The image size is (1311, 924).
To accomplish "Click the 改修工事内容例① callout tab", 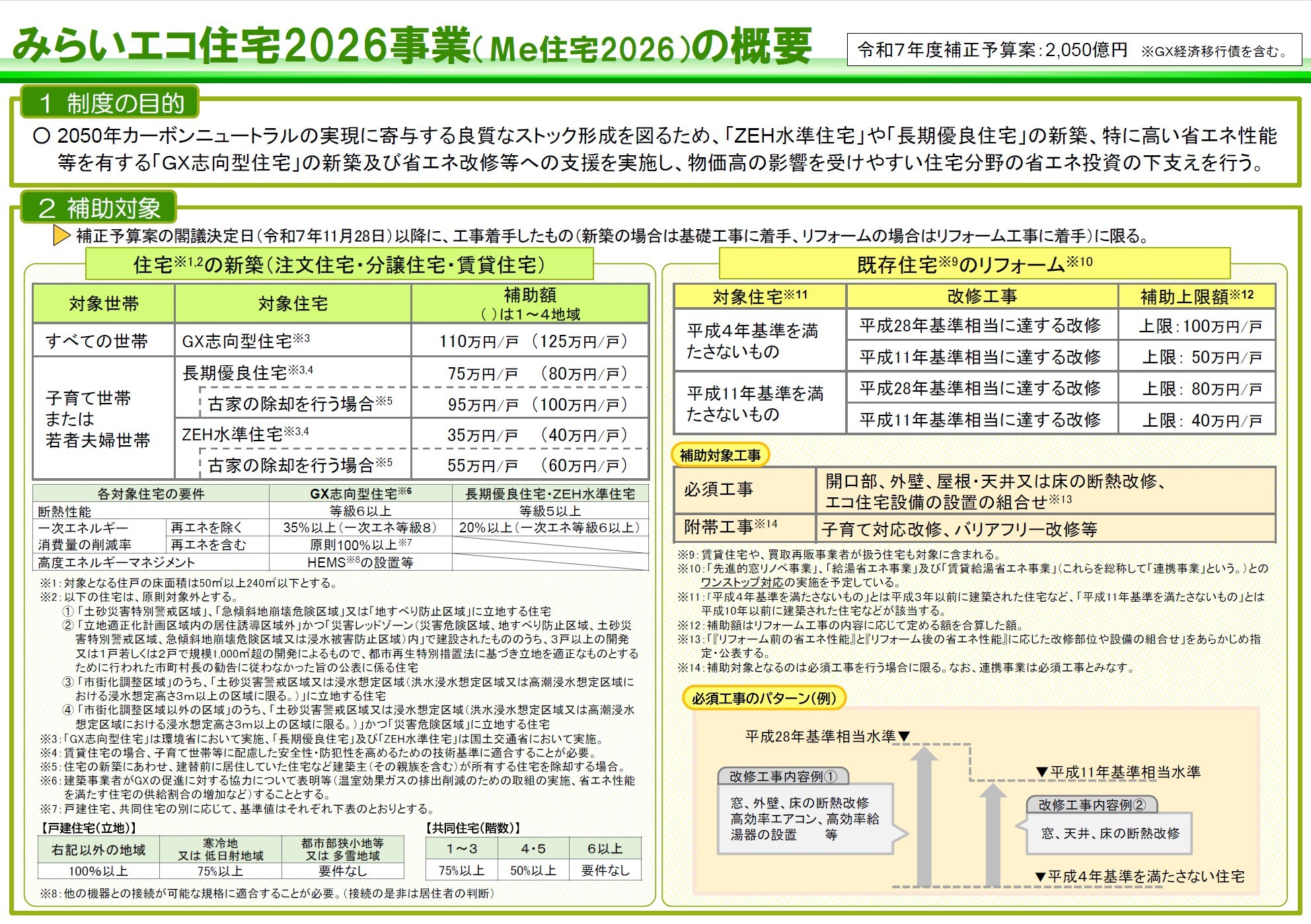I will pos(782,777).
